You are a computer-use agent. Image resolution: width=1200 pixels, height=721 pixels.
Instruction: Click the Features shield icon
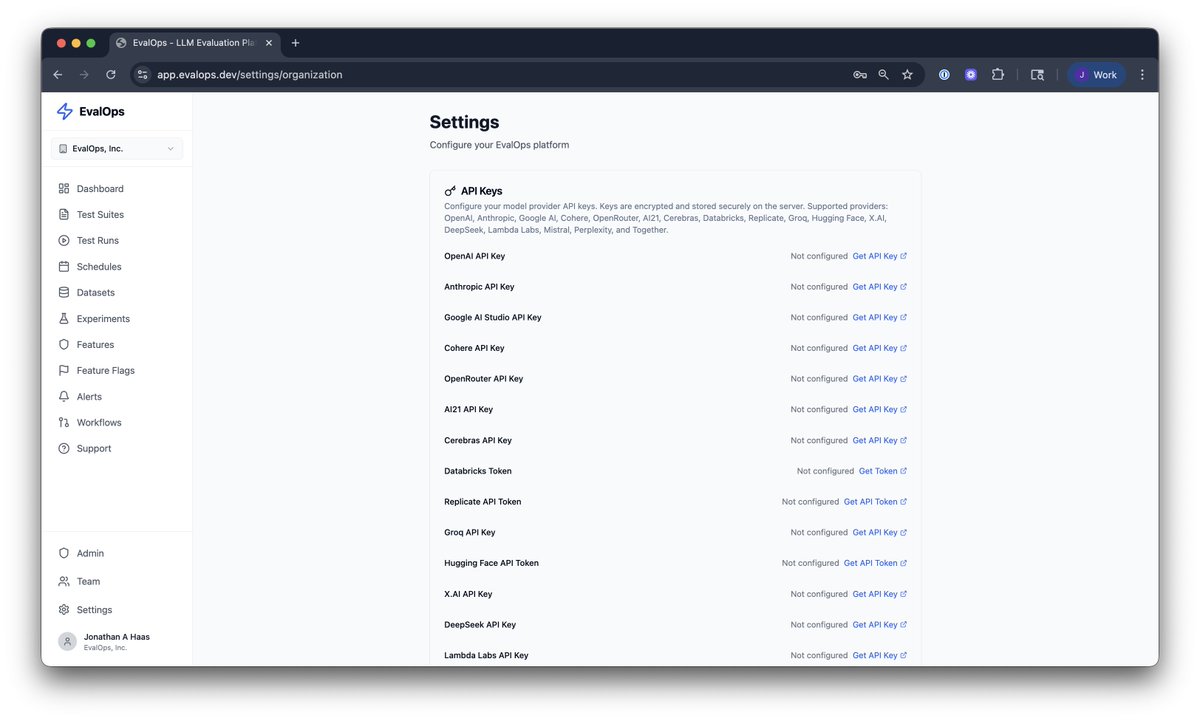coord(64,345)
